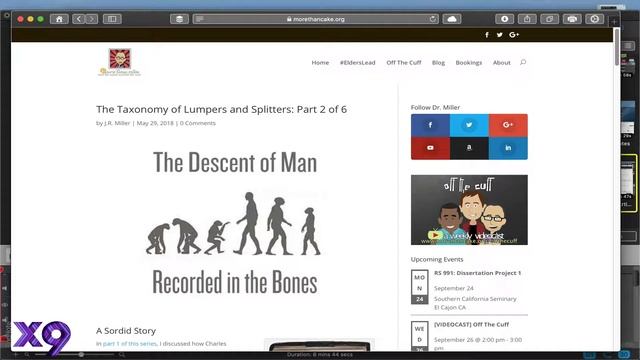Click the Follow Dr. Miller heading
Image resolution: width=640 pixels, height=360 pixels.
(435, 107)
